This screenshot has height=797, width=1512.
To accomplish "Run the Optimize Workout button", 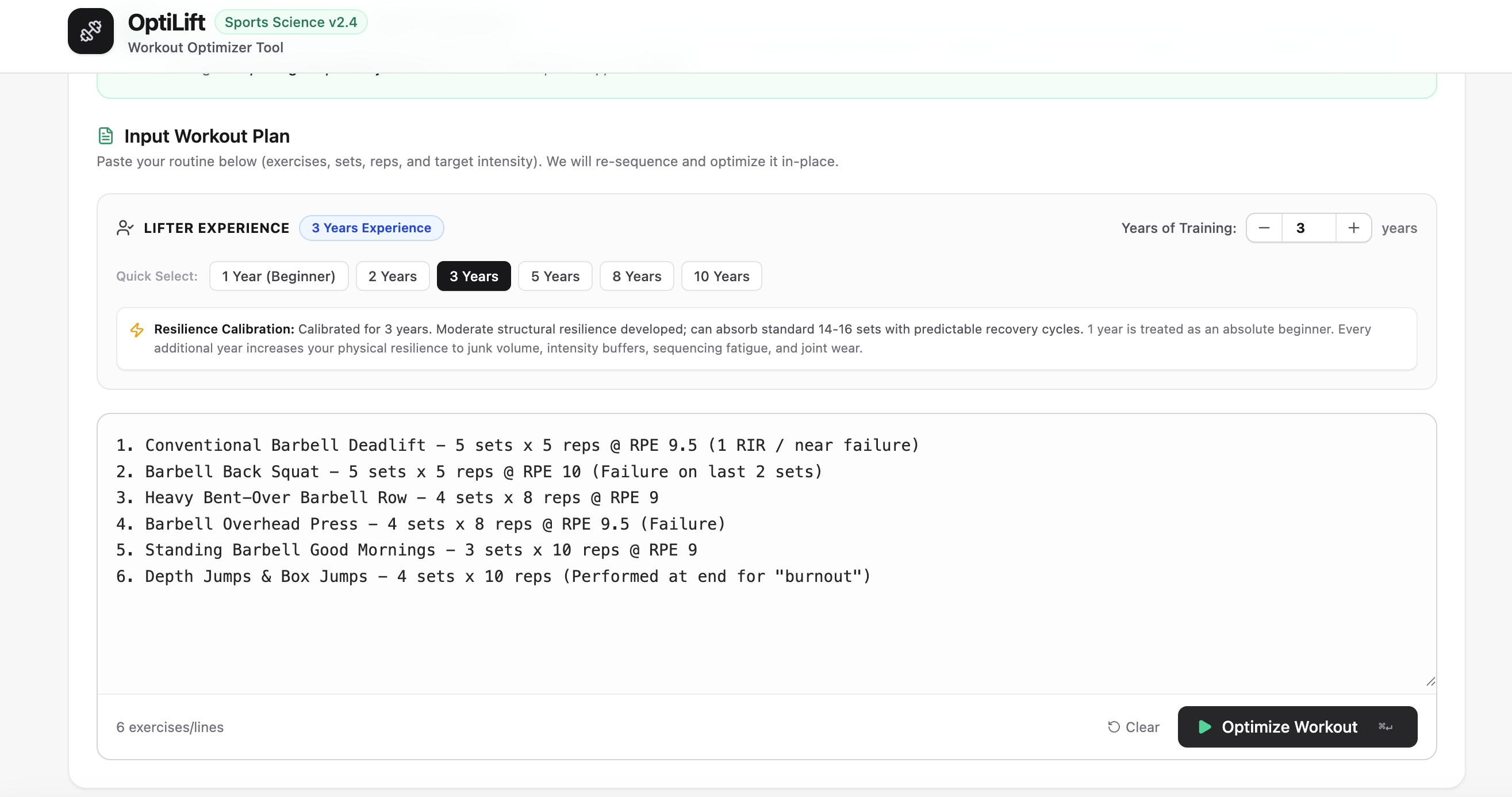I will [x=1297, y=727].
